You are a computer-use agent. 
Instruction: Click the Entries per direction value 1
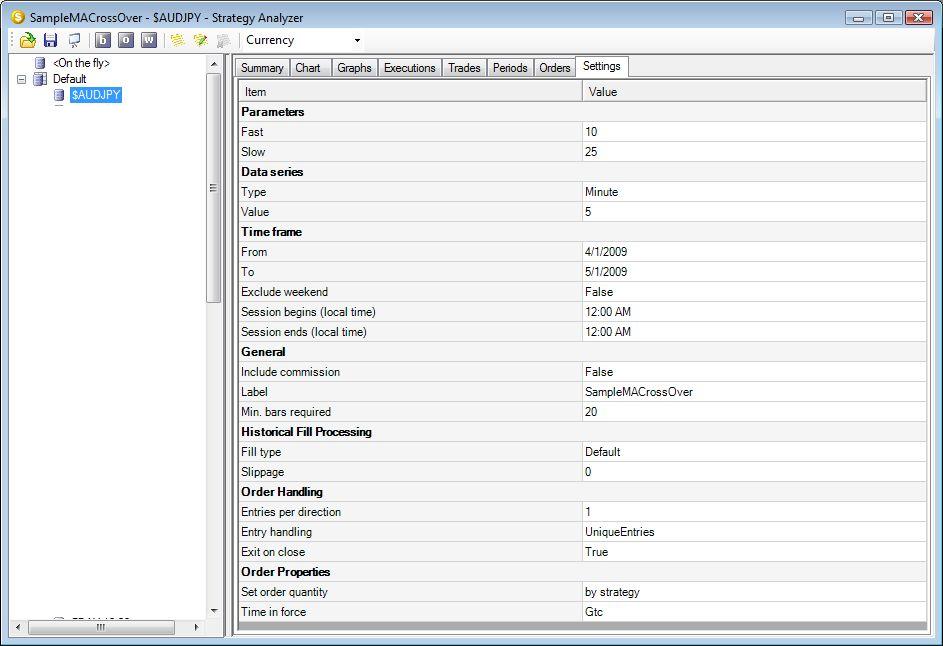(x=754, y=512)
